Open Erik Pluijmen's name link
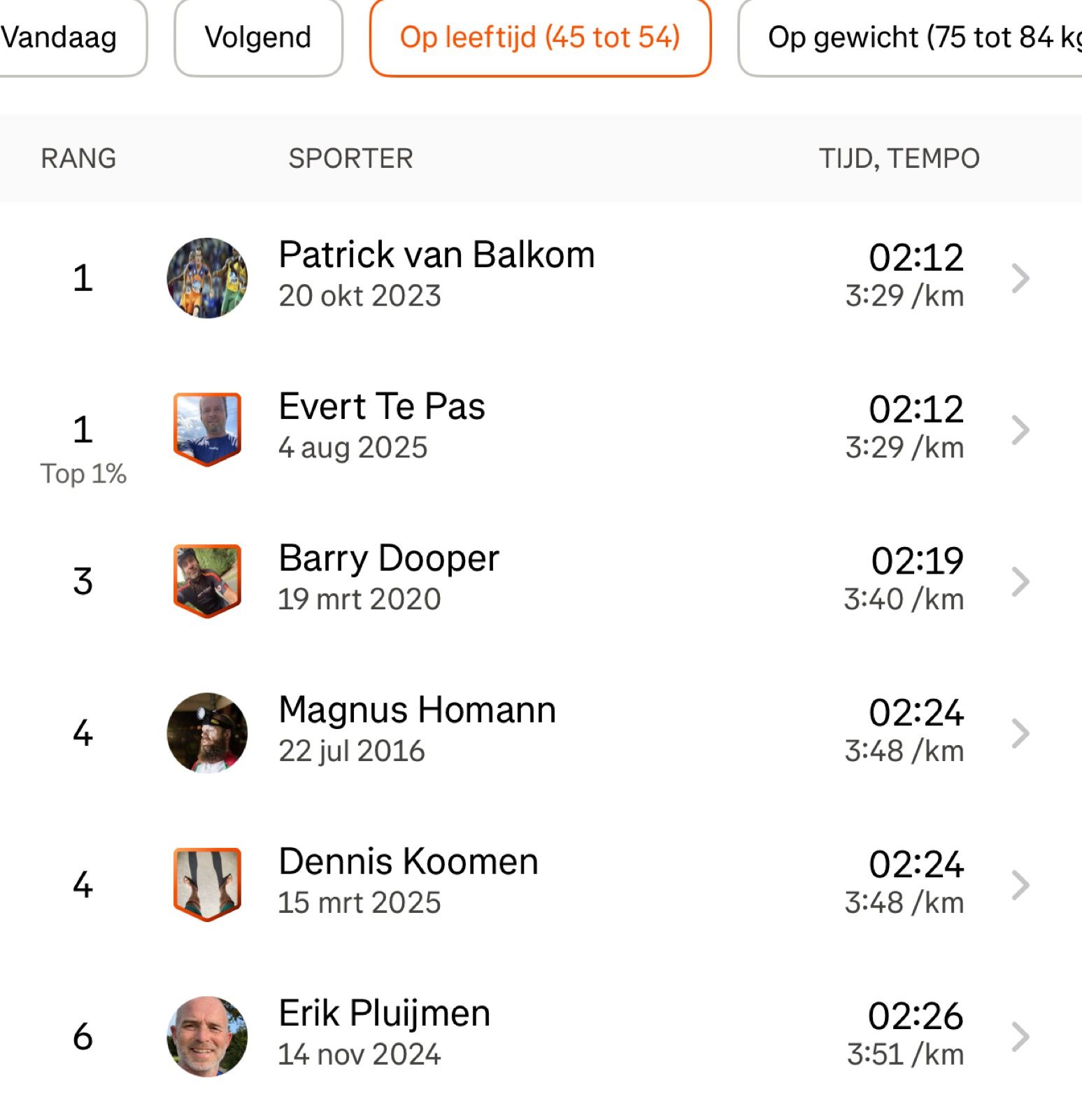This screenshot has height=1120, width=1082. click(x=384, y=1014)
